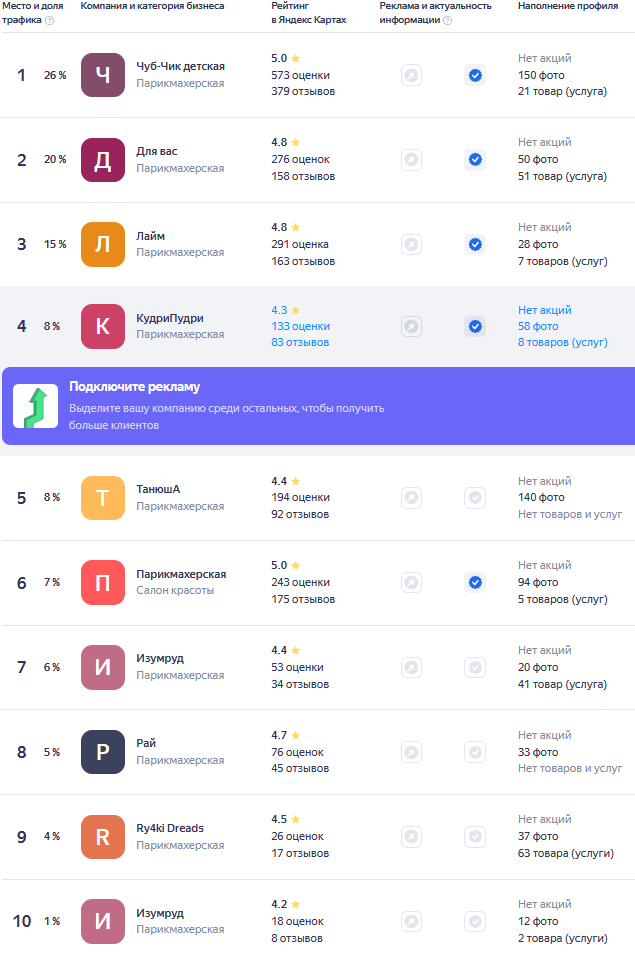Image resolution: width=635 pixels, height=960 pixels.
Task: Click the dark 'Р' avatar for Рай
Action: point(103,752)
